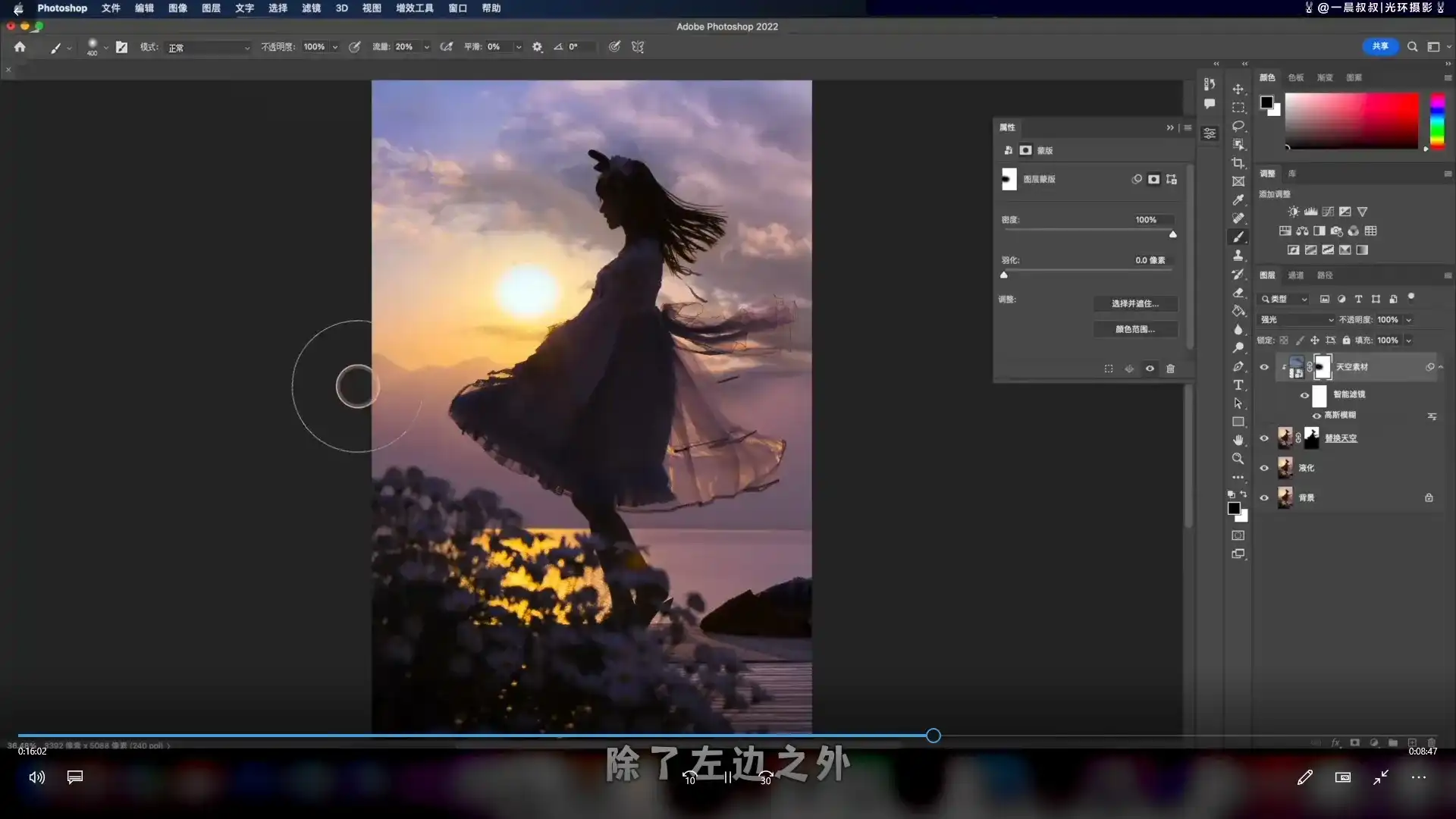Select the Clone Stamp tool
Viewport: 1456px width, 819px height.
coord(1238,256)
